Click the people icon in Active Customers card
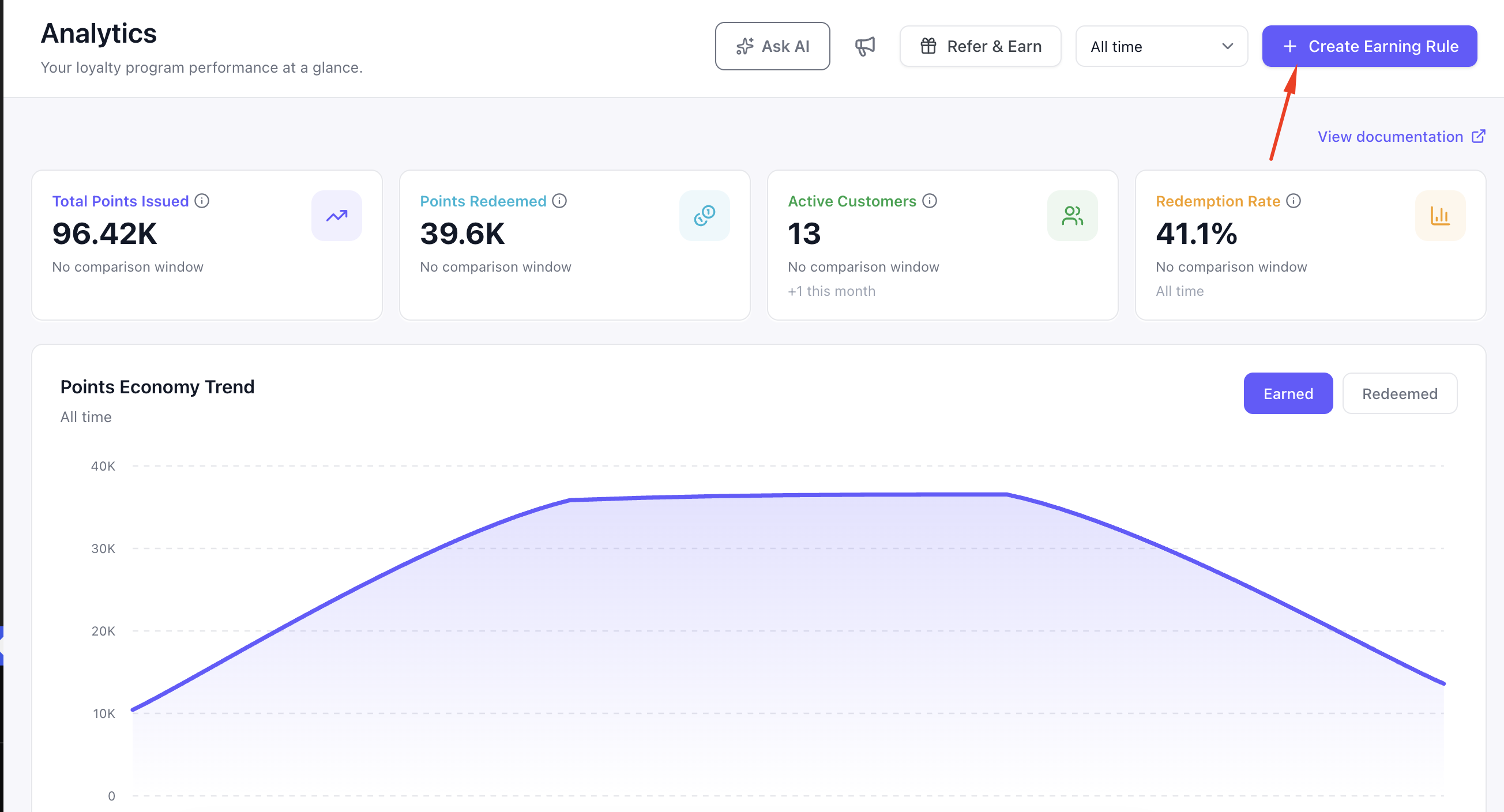The height and width of the screenshot is (812, 1504). coord(1073,216)
